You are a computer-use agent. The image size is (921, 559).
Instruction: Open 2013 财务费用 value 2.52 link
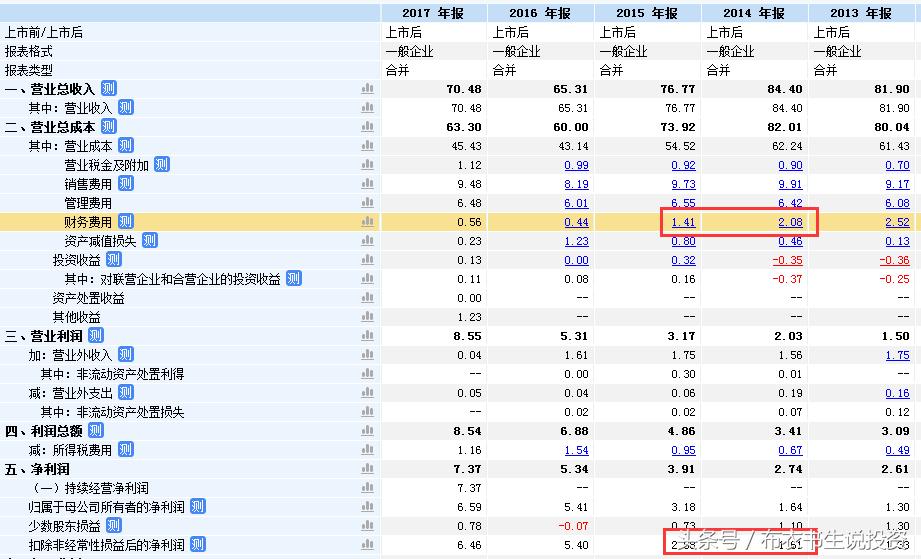(898, 223)
